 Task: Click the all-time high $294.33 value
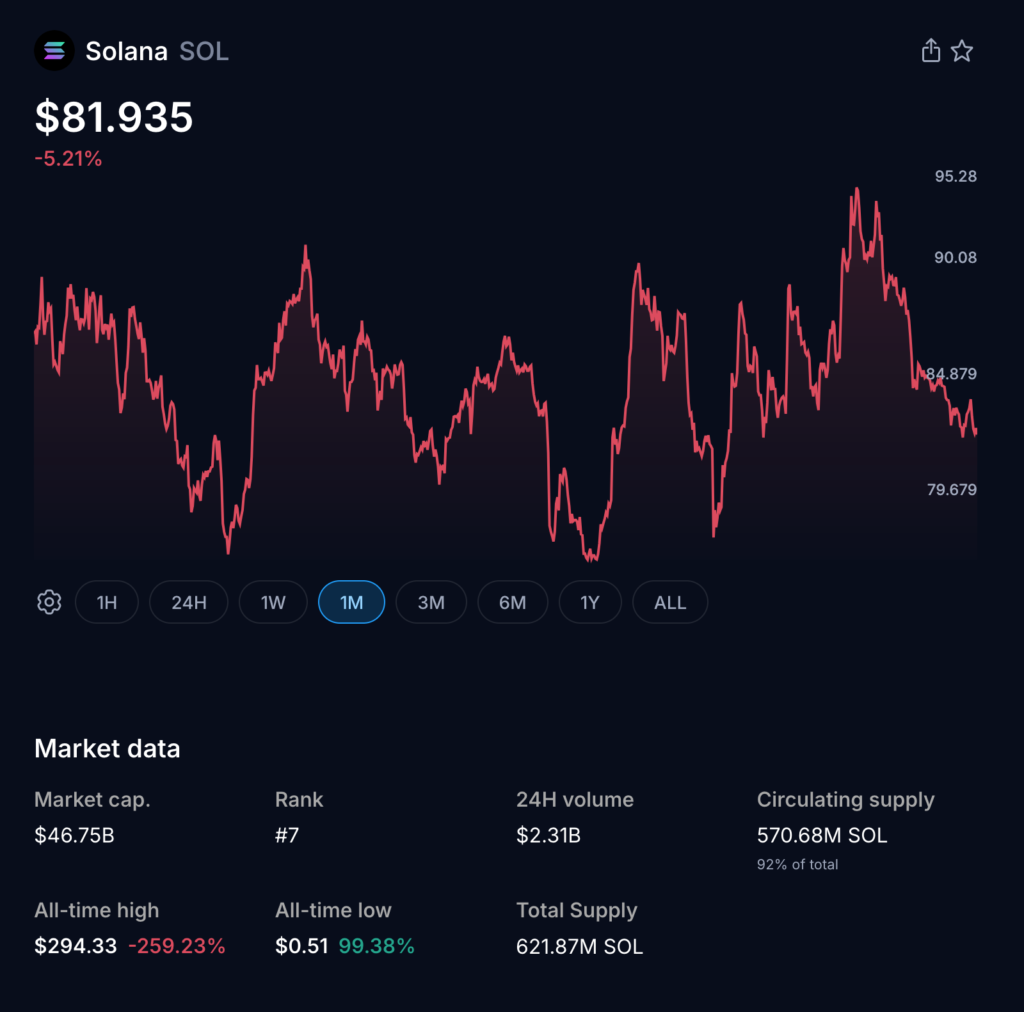pyautogui.click(x=75, y=945)
